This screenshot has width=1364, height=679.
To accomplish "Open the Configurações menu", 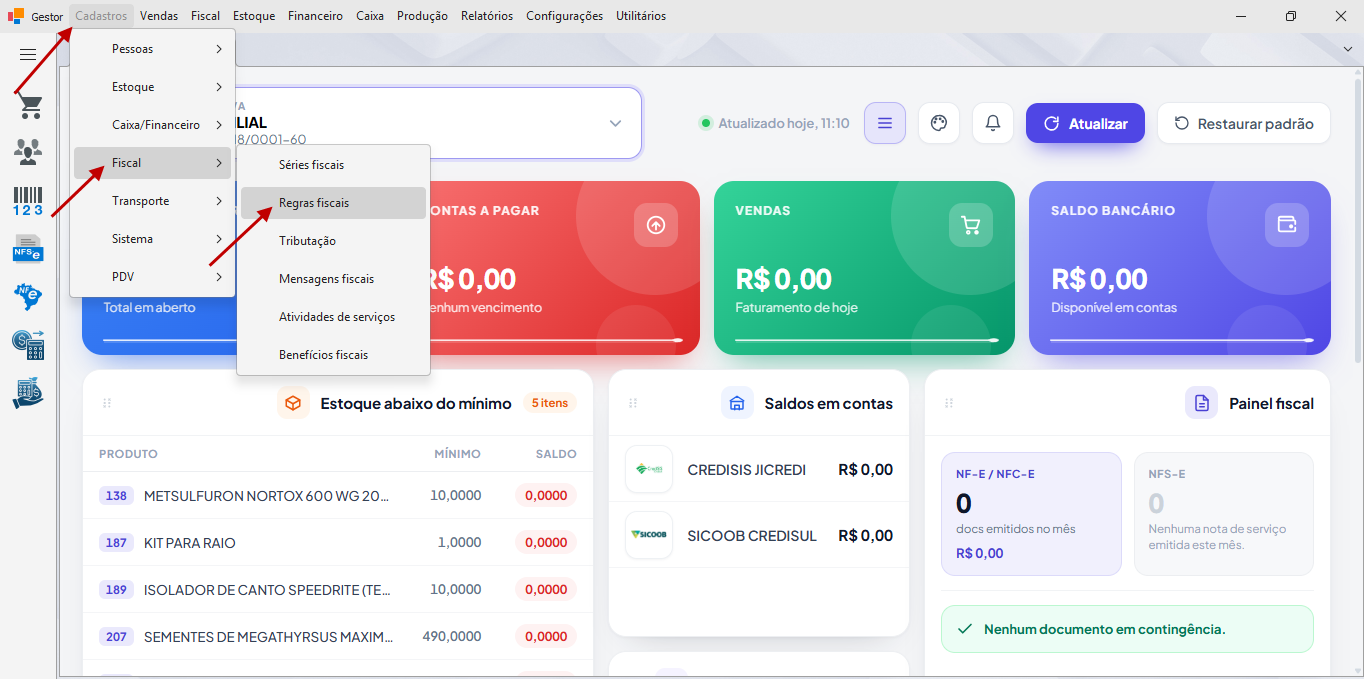I will (564, 16).
